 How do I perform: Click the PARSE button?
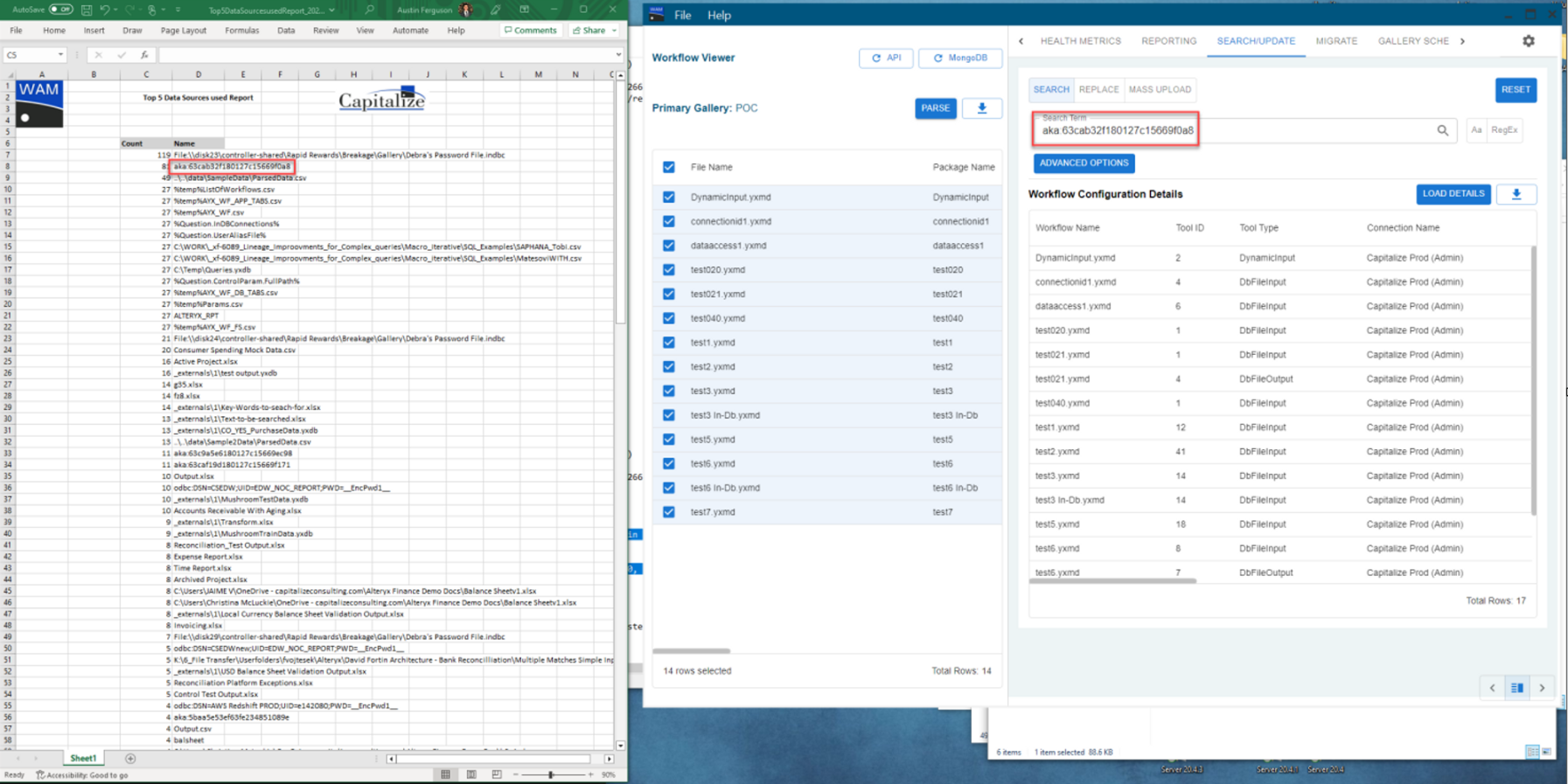pos(936,108)
